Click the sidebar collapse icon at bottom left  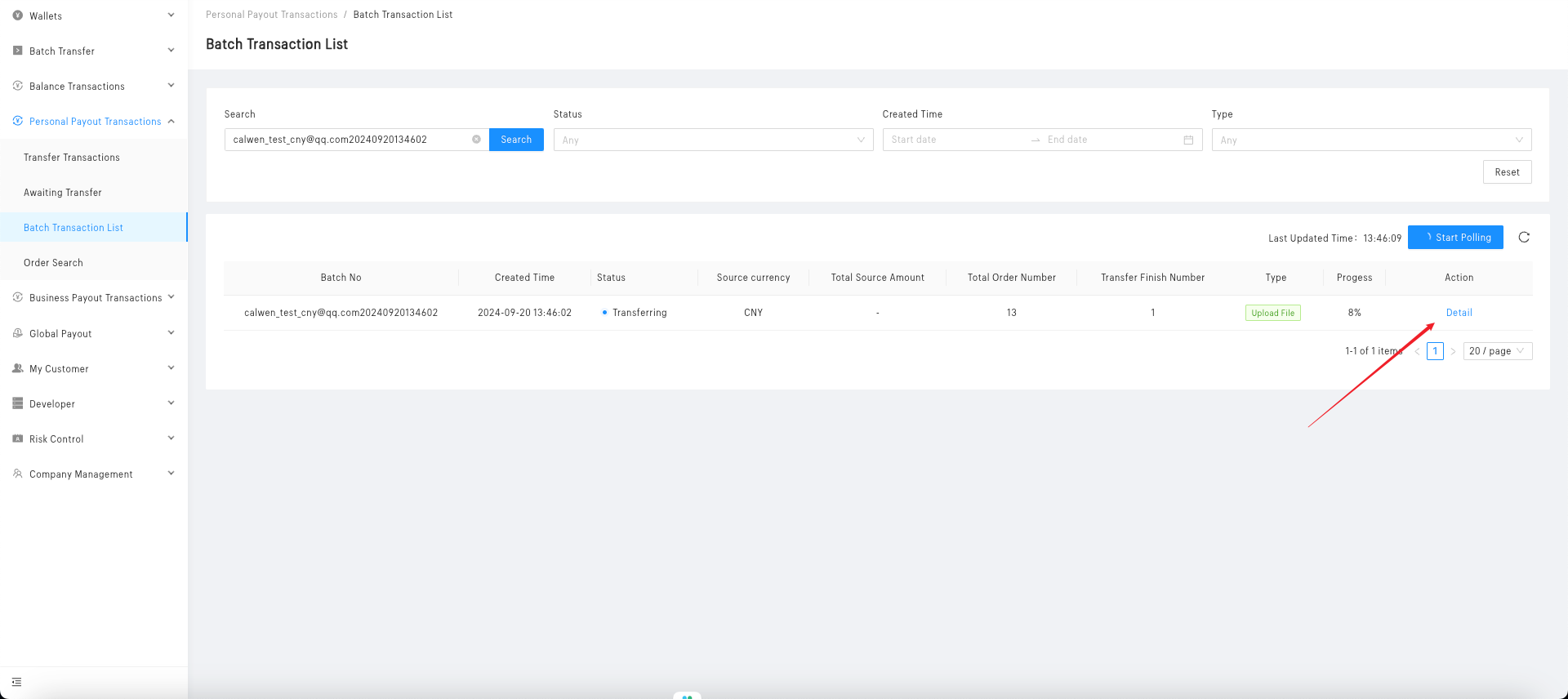click(x=16, y=682)
